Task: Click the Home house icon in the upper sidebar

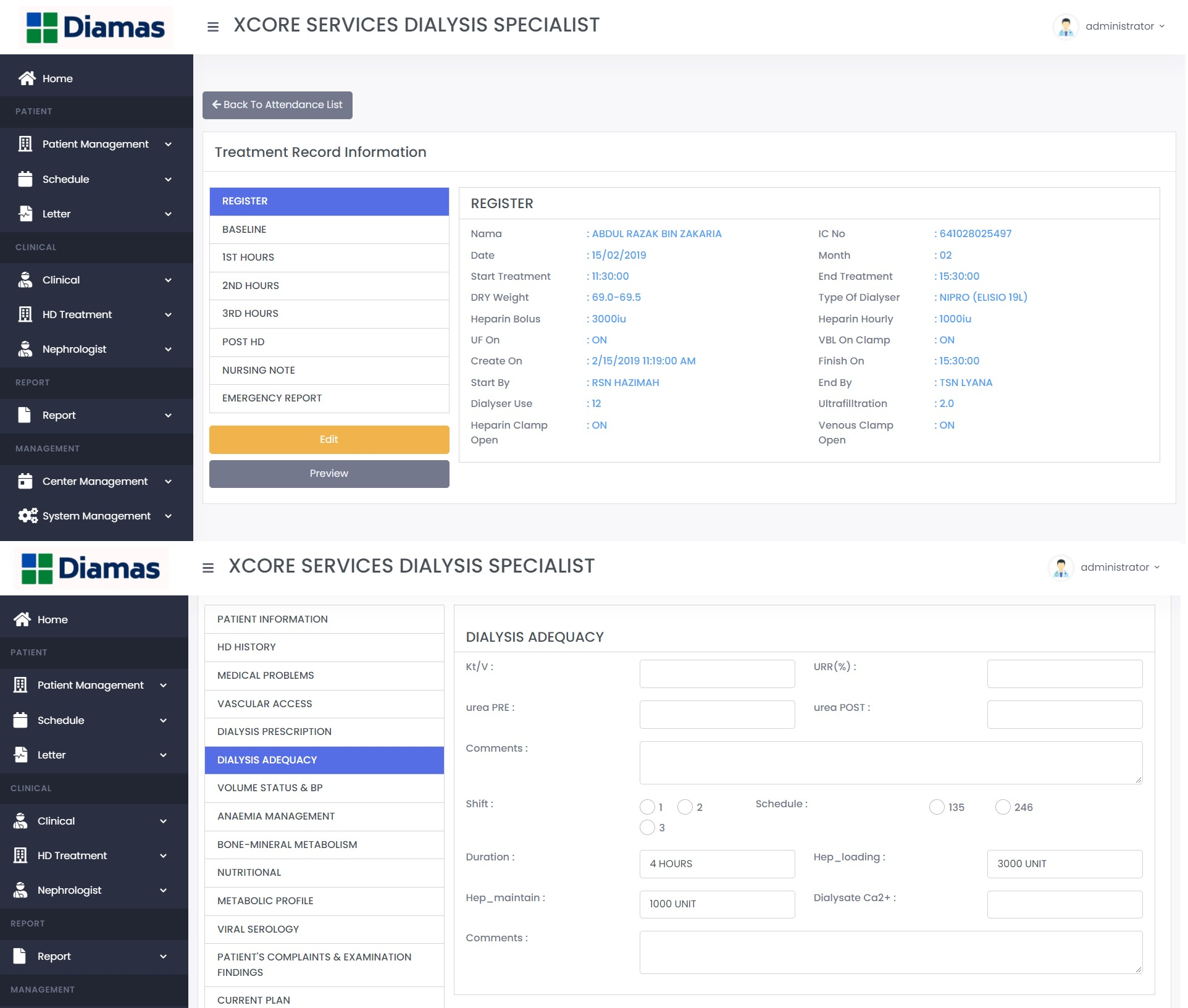Action: pyautogui.click(x=27, y=78)
